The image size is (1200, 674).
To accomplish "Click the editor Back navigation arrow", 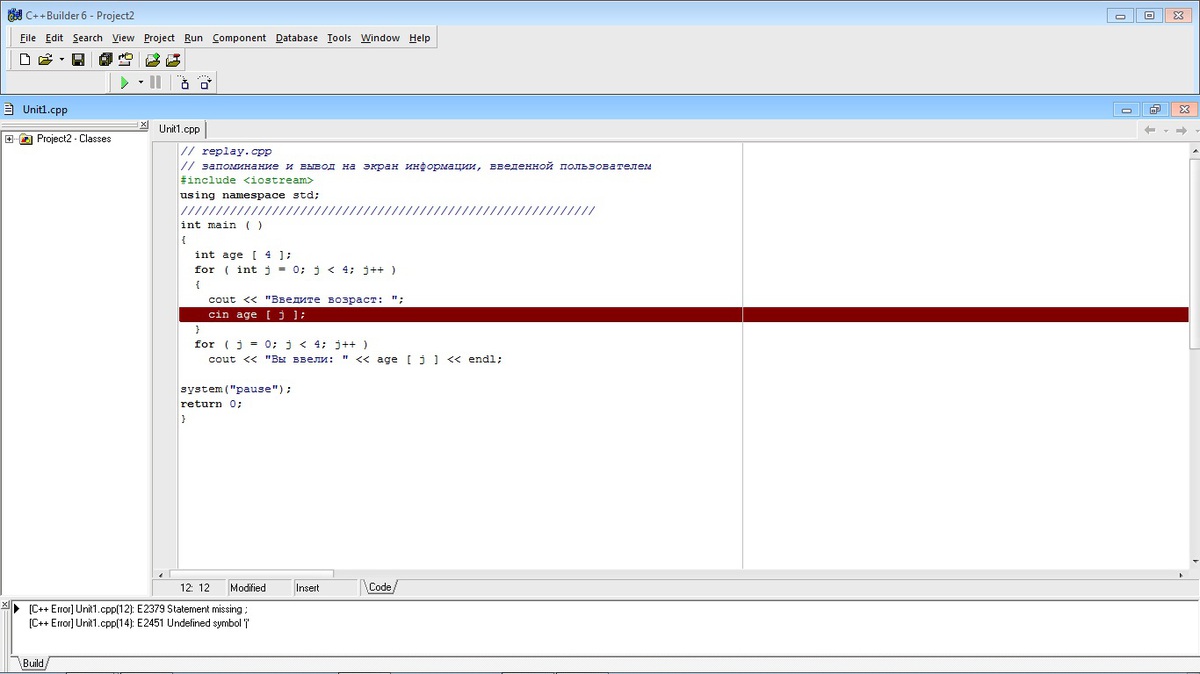I will click(x=1150, y=130).
